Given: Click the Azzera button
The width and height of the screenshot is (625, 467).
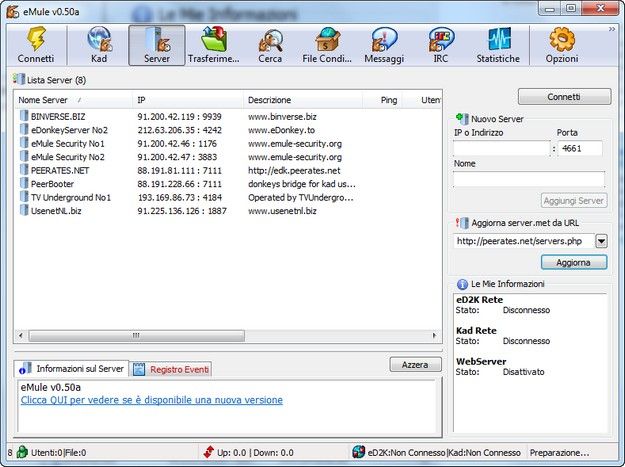Looking at the screenshot, I should click(x=415, y=365).
